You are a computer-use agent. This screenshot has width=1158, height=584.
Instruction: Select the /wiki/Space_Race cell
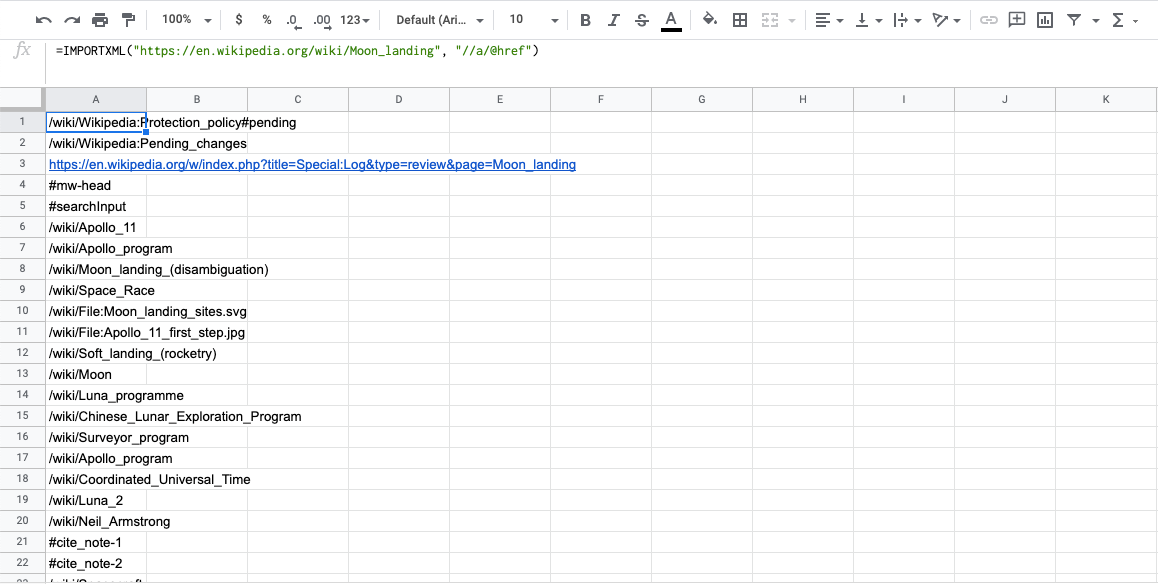point(96,290)
